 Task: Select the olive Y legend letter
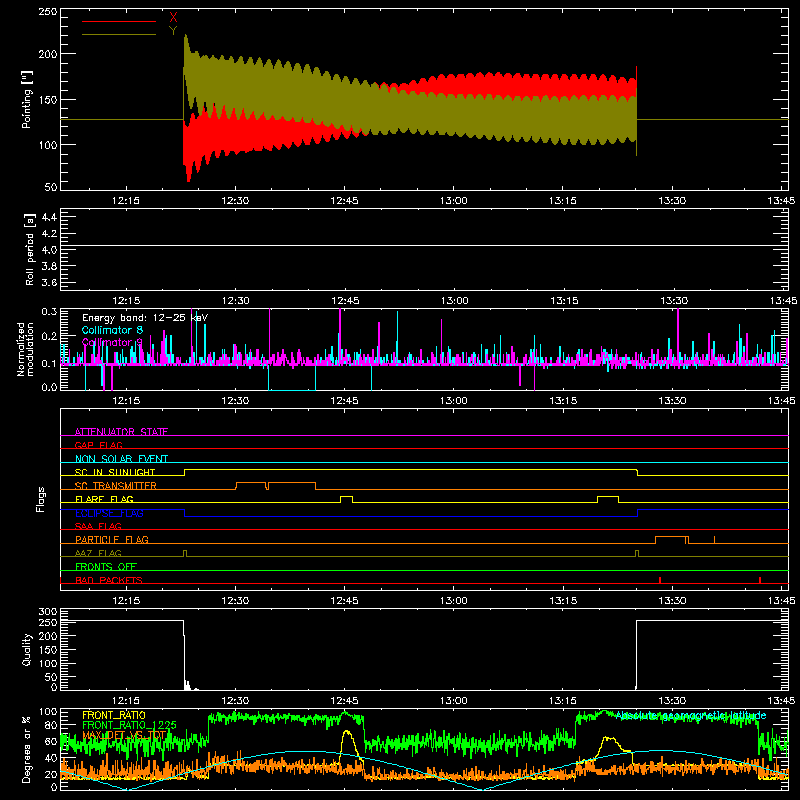173,31
